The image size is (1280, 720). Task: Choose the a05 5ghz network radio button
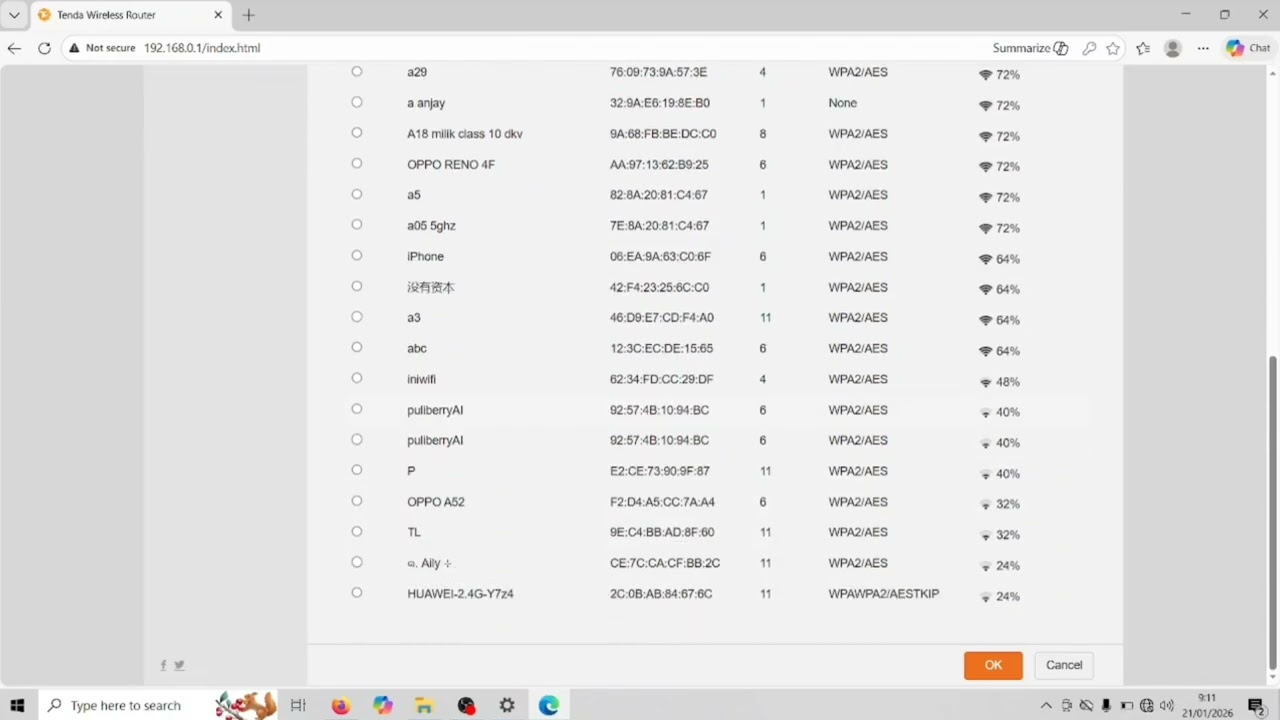(x=357, y=225)
